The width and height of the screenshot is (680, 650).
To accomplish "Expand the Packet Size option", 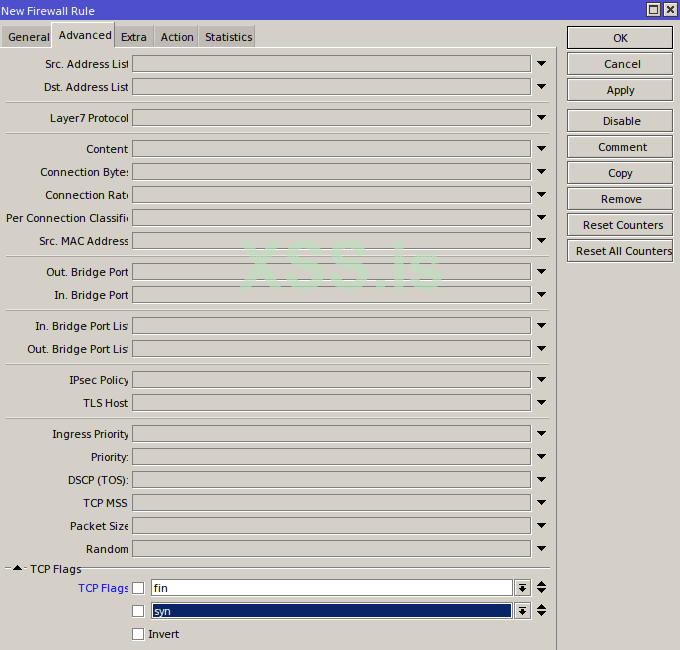I will click(x=541, y=526).
